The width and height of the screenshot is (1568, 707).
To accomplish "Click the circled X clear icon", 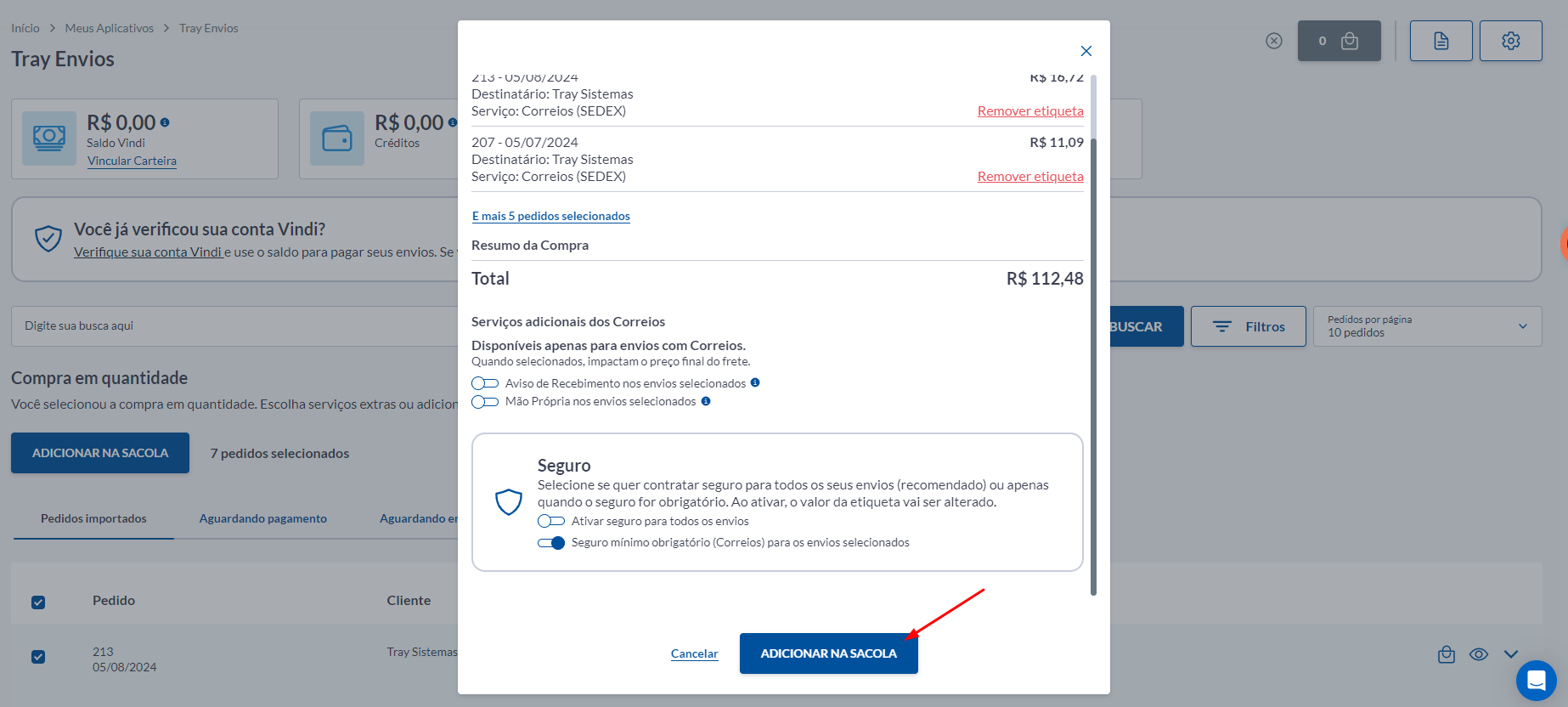I will (x=1273, y=41).
